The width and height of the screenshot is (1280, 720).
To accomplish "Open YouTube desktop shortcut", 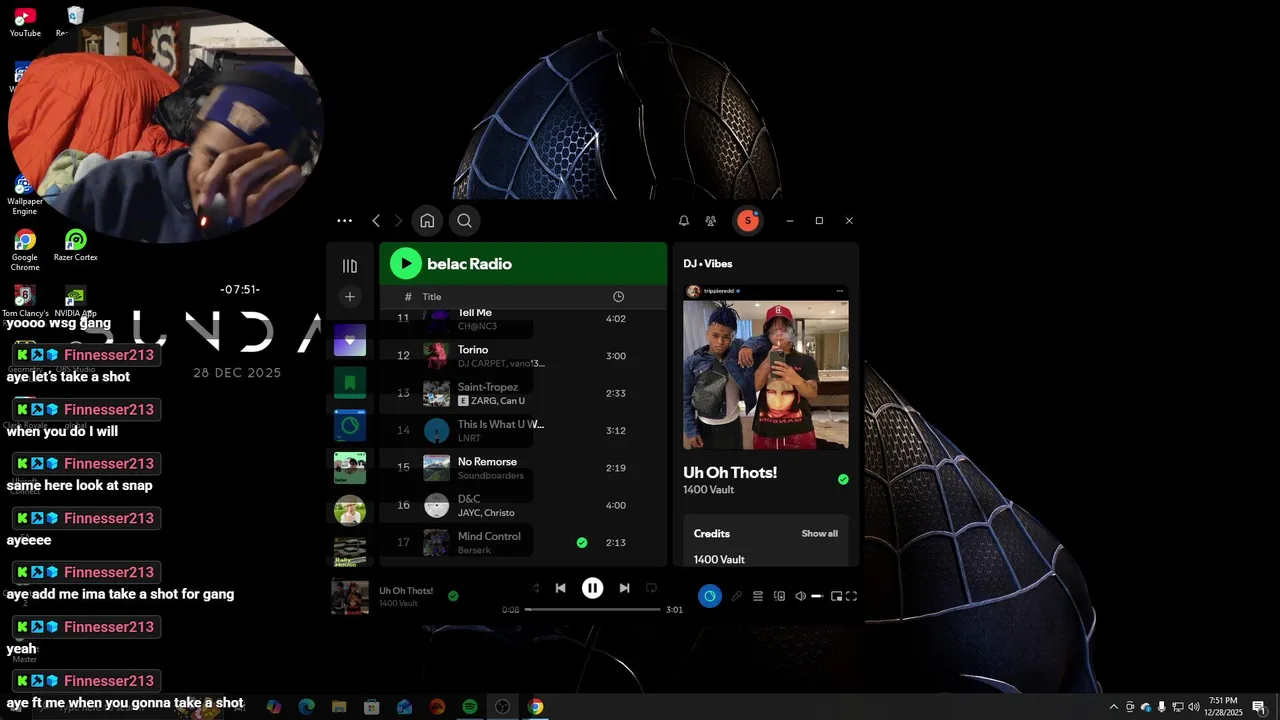I will (25, 22).
